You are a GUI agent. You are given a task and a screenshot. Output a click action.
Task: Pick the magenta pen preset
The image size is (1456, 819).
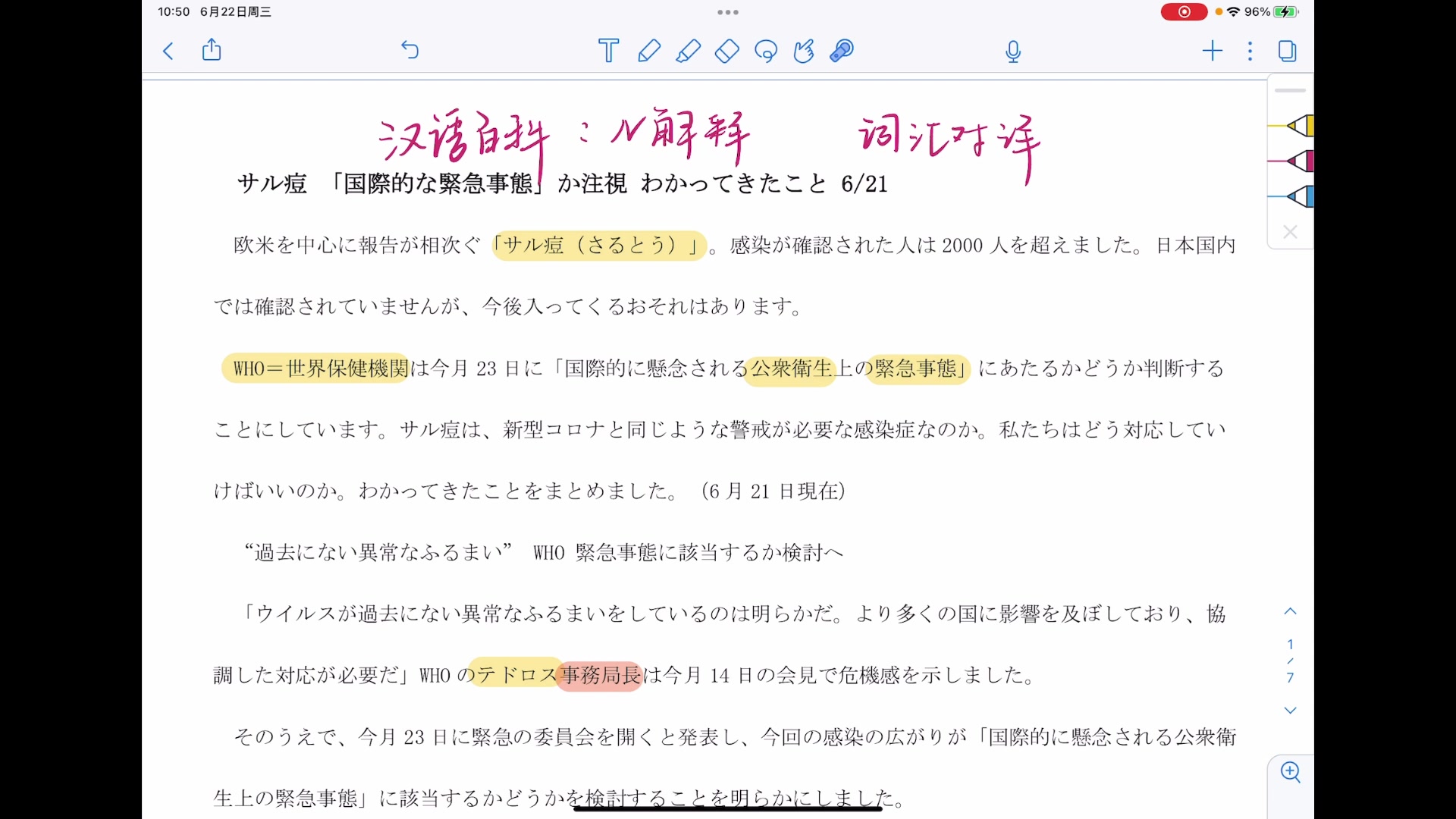point(1293,161)
